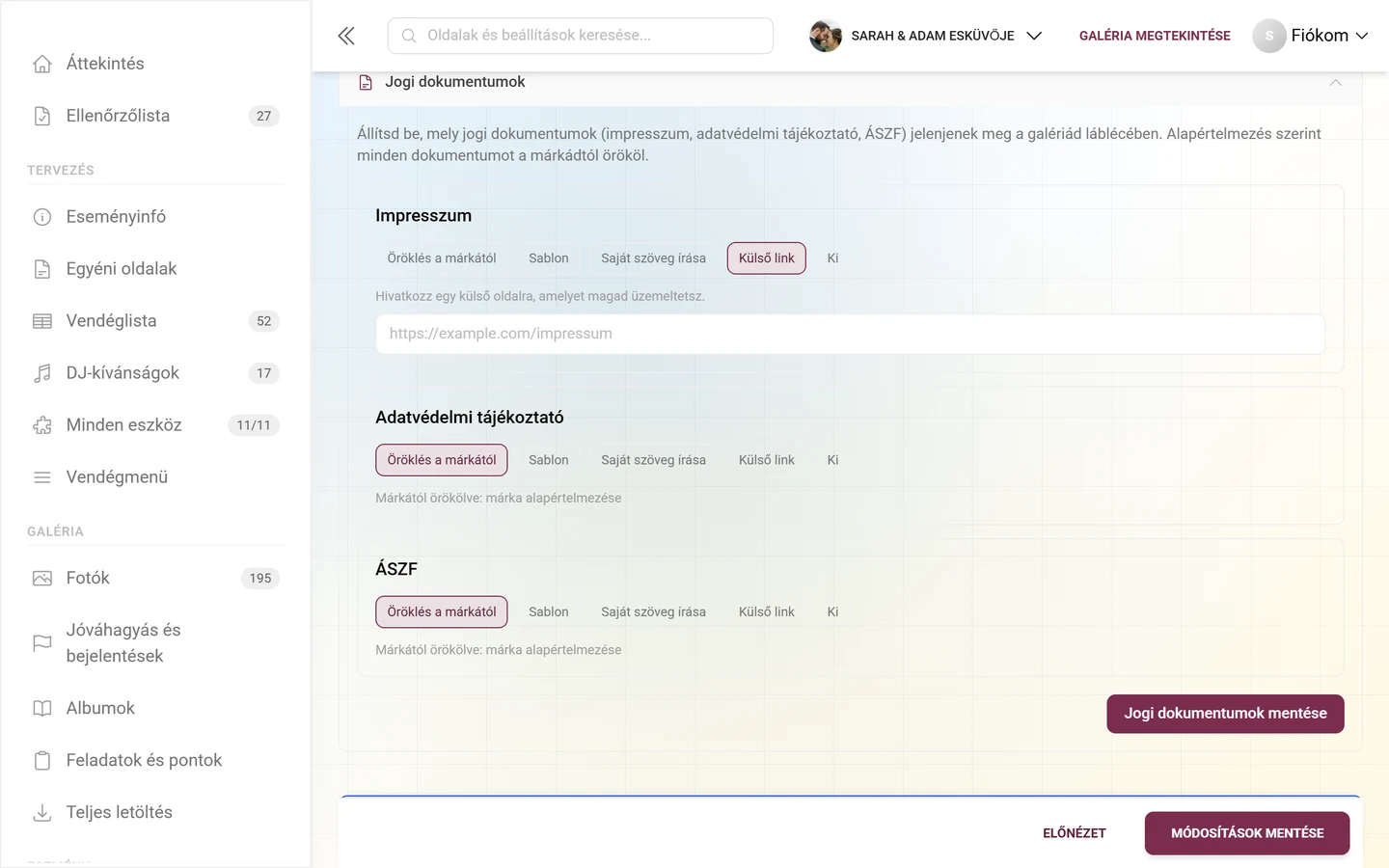
Task: Click the Jogi dokumentumok header document icon
Action: tap(366, 83)
